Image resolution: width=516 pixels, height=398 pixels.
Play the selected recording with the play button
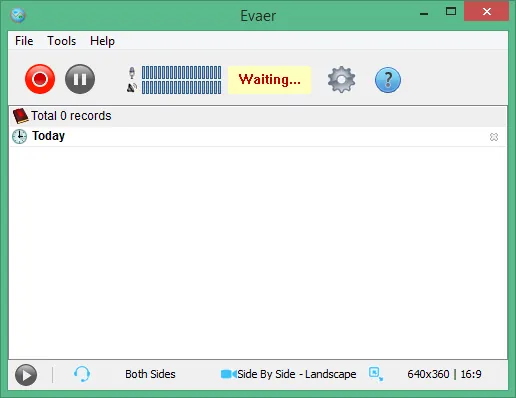click(26, 375)
